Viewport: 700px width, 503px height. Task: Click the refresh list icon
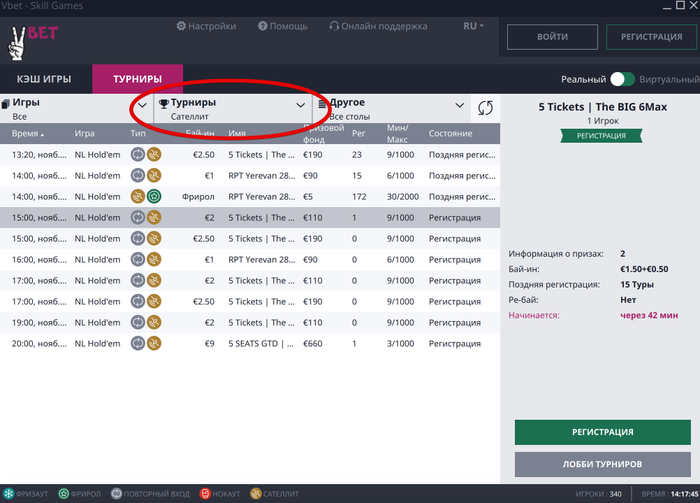point(485,108)
